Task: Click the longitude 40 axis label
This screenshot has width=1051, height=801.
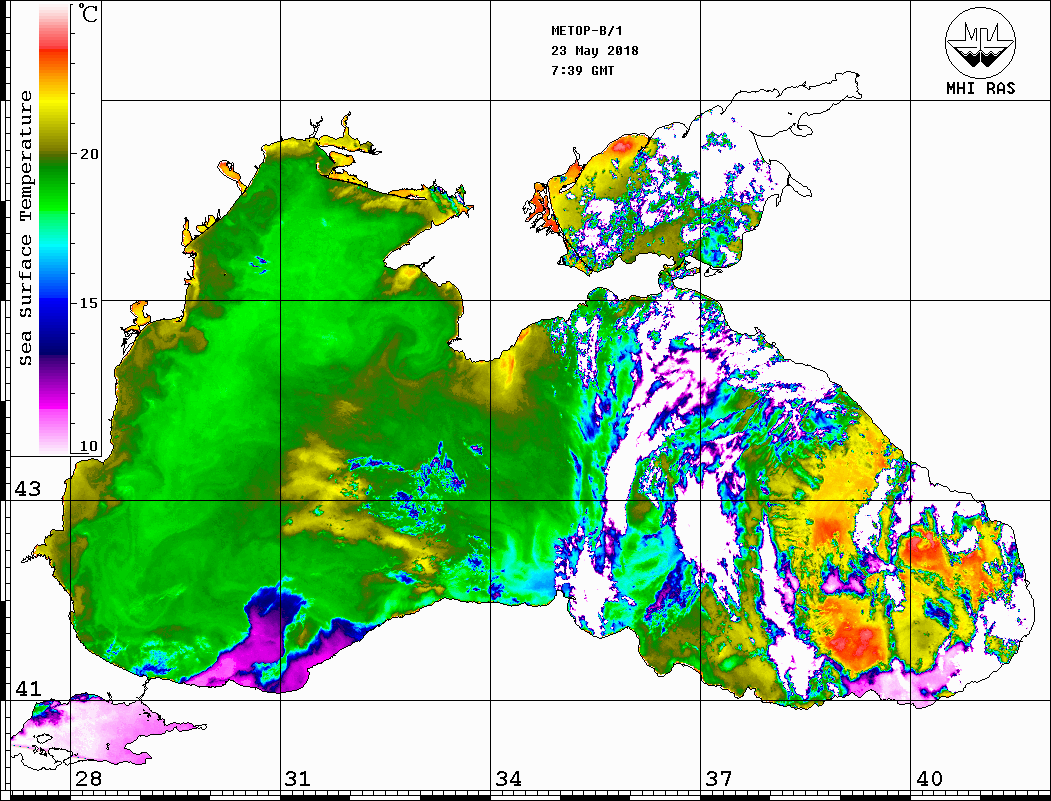Action: click(x=929, y=779)
